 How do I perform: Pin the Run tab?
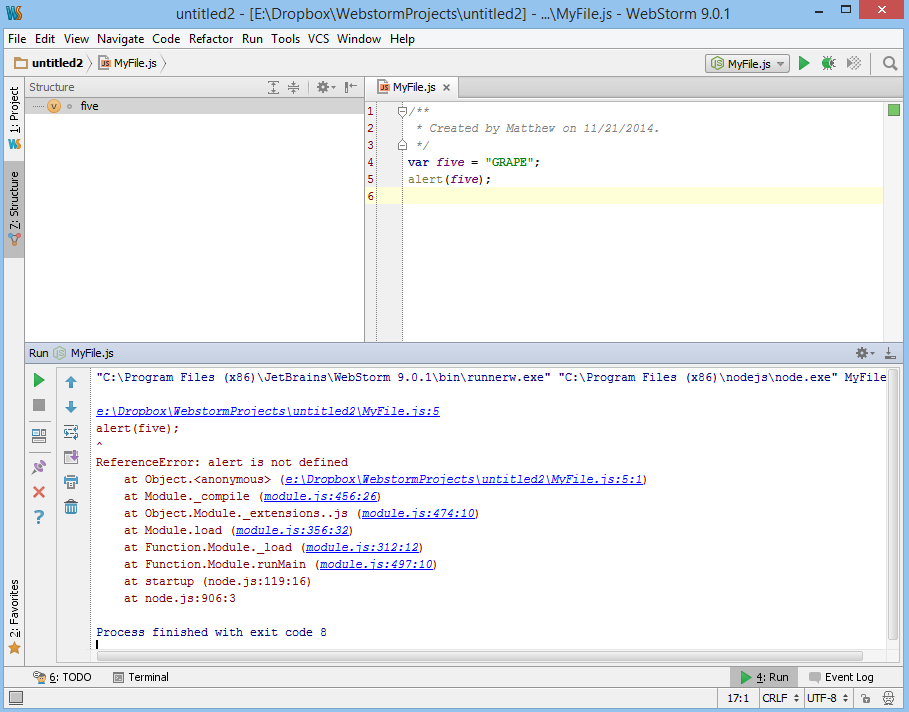(39, 467)
